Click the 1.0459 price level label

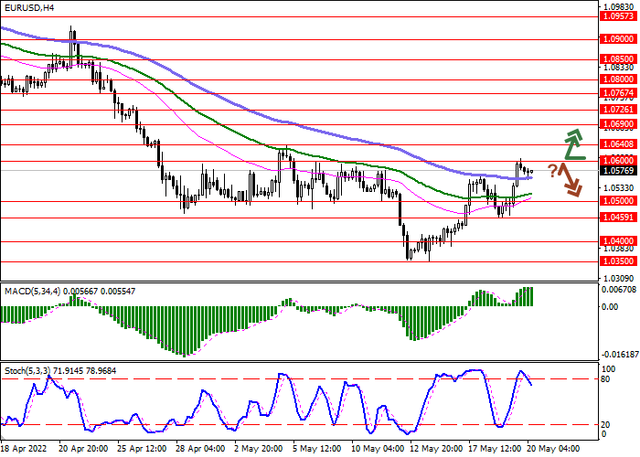click(617, 217)
